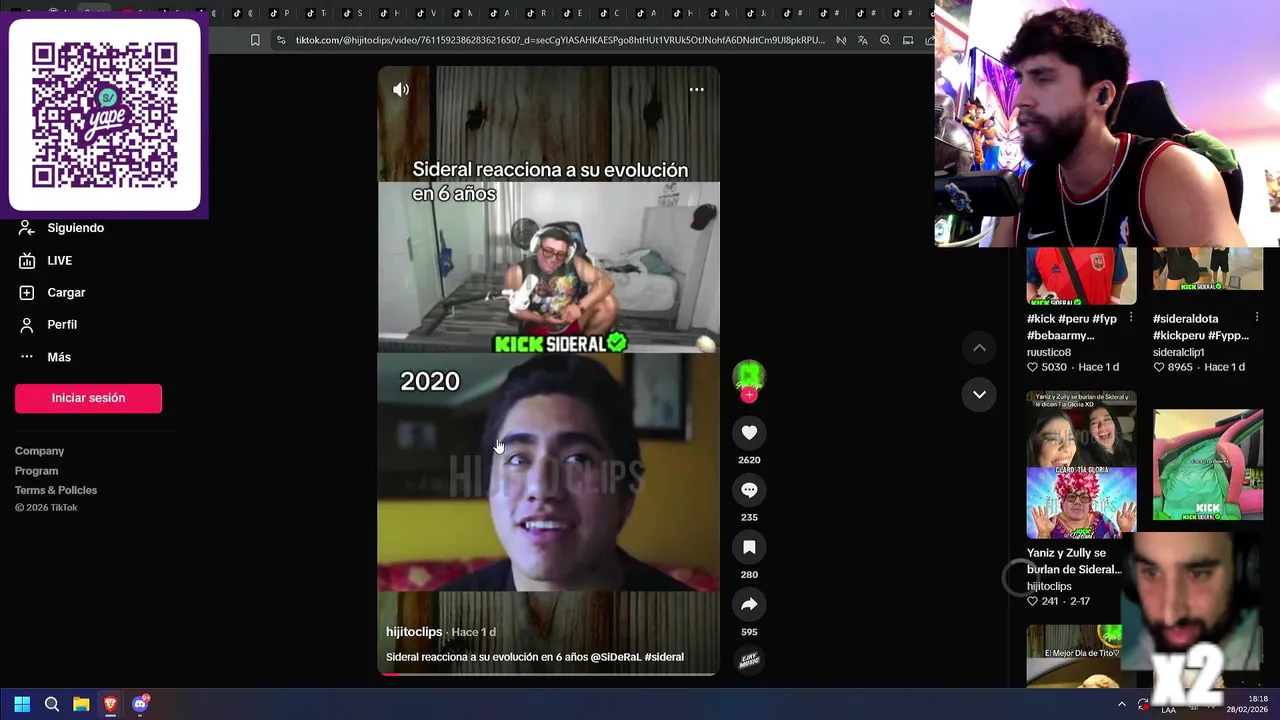Mute the TikTok video sound

pos(401,90)
